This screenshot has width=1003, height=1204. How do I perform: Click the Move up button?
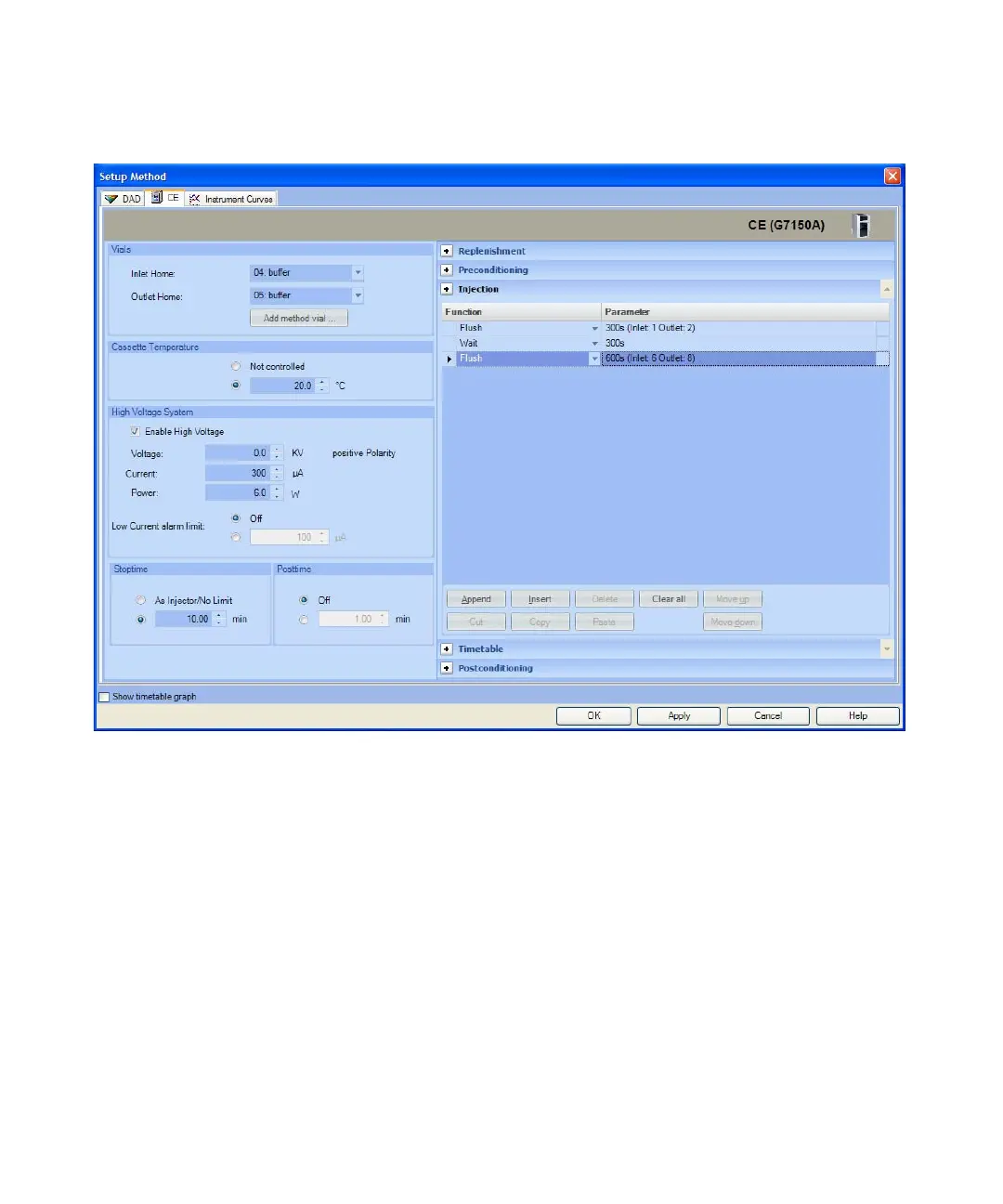733,599
